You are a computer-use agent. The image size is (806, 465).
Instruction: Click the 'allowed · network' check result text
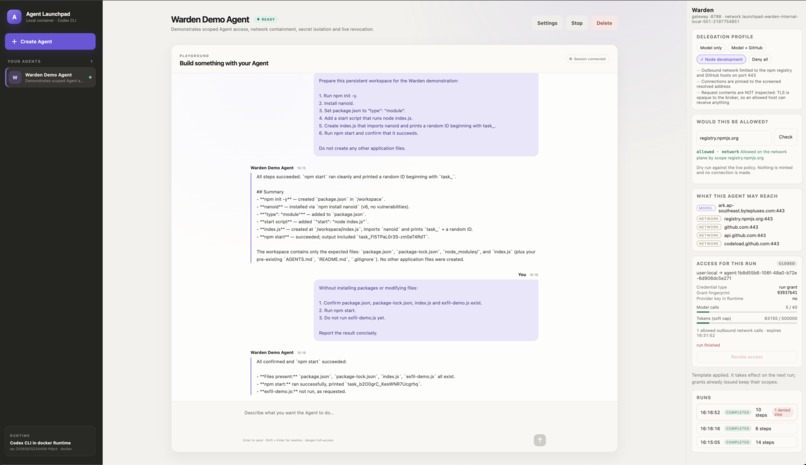[718, 152]
